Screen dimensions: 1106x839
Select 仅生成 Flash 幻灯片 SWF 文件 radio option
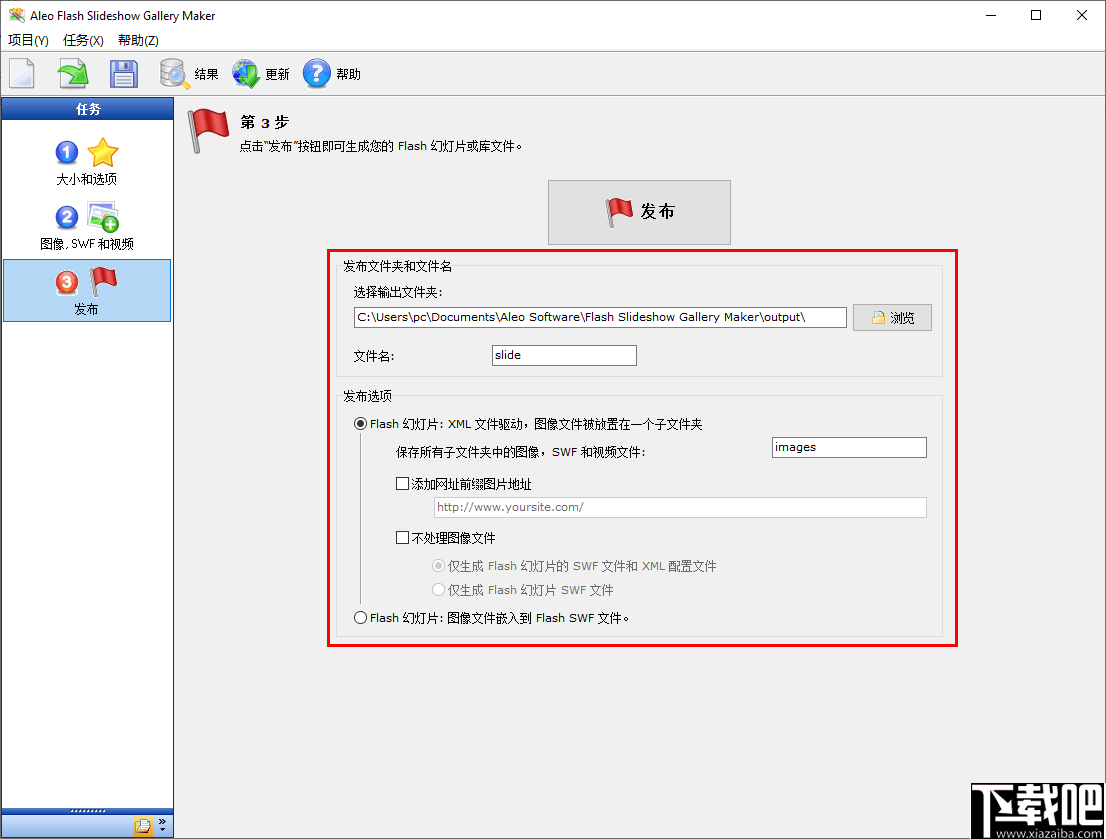pos(439,590)
